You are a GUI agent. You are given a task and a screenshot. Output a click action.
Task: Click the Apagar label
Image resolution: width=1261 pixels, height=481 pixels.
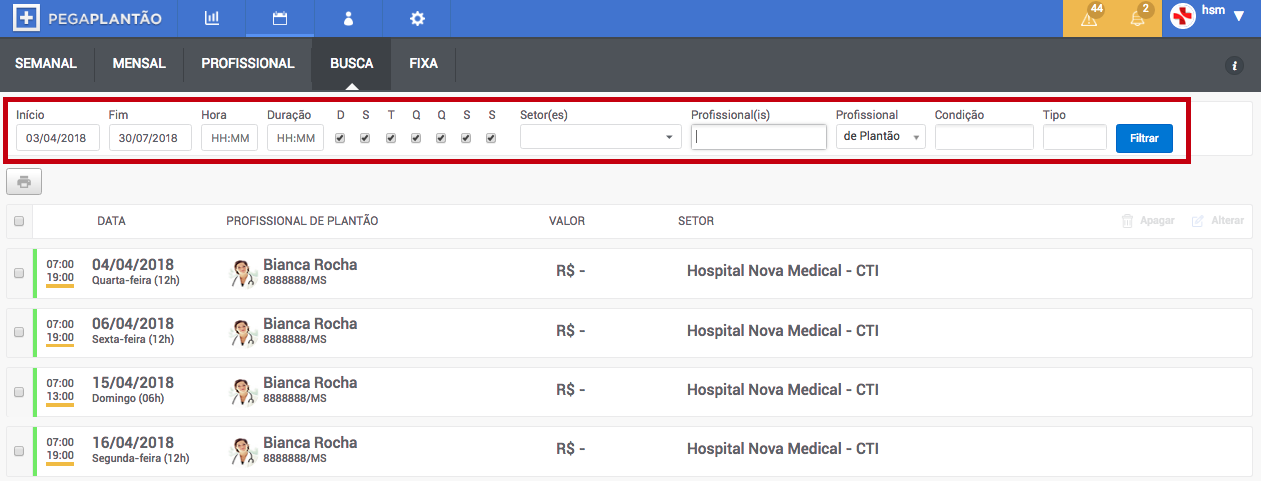1157,220
